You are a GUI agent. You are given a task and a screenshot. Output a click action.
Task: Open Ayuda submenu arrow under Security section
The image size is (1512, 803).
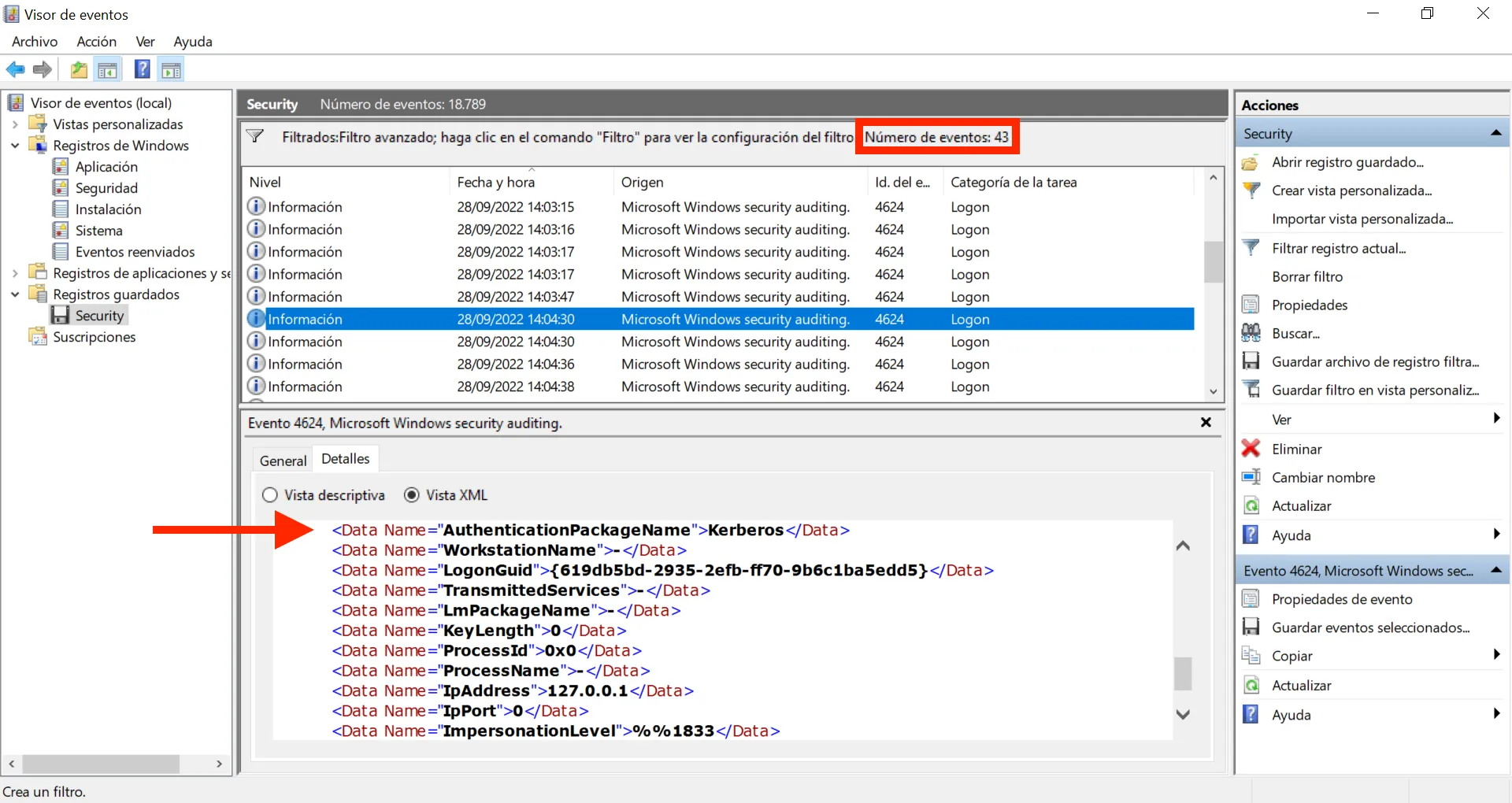pos(1496,535)
